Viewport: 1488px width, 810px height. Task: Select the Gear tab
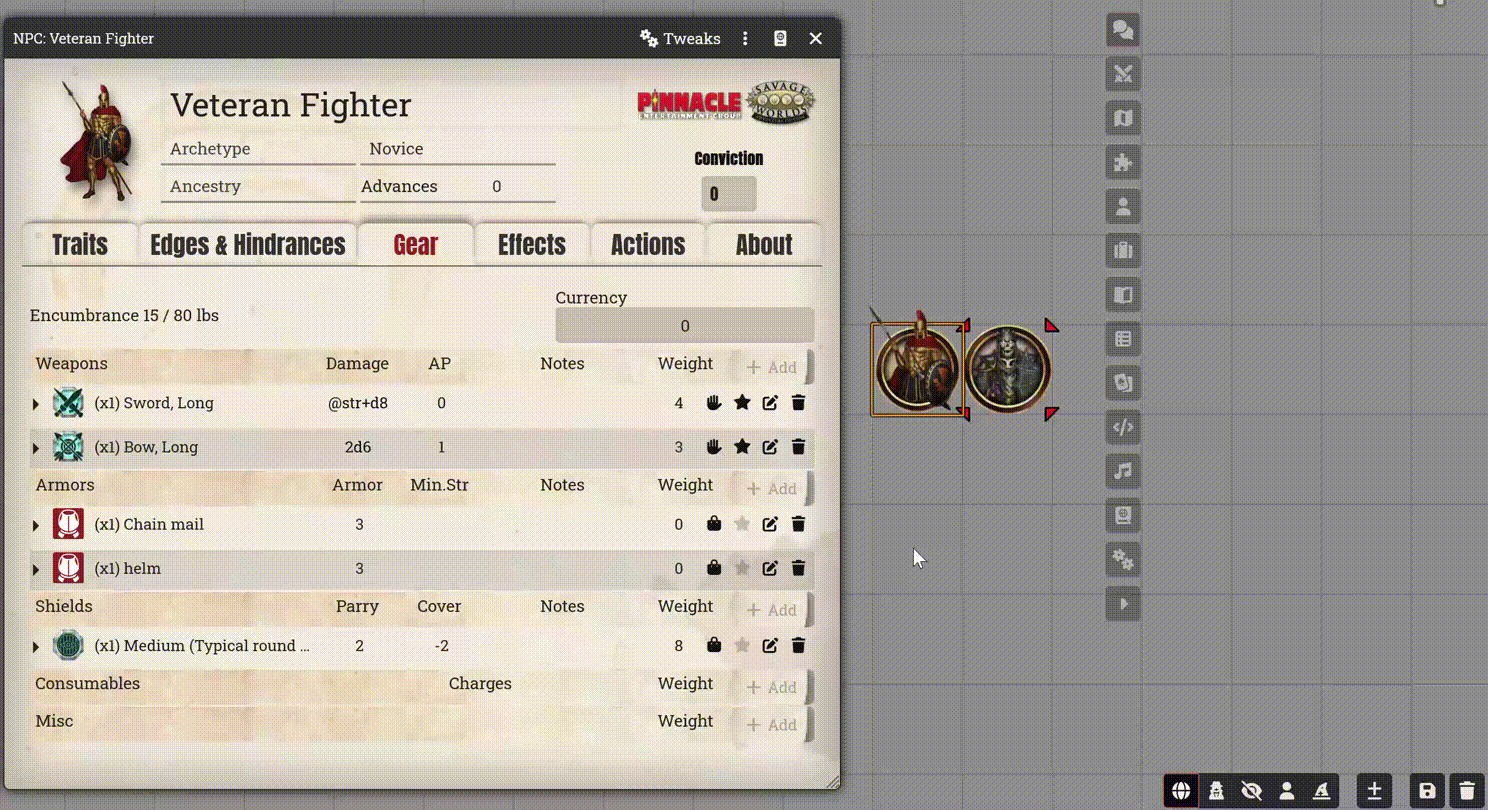coord(415,244)
